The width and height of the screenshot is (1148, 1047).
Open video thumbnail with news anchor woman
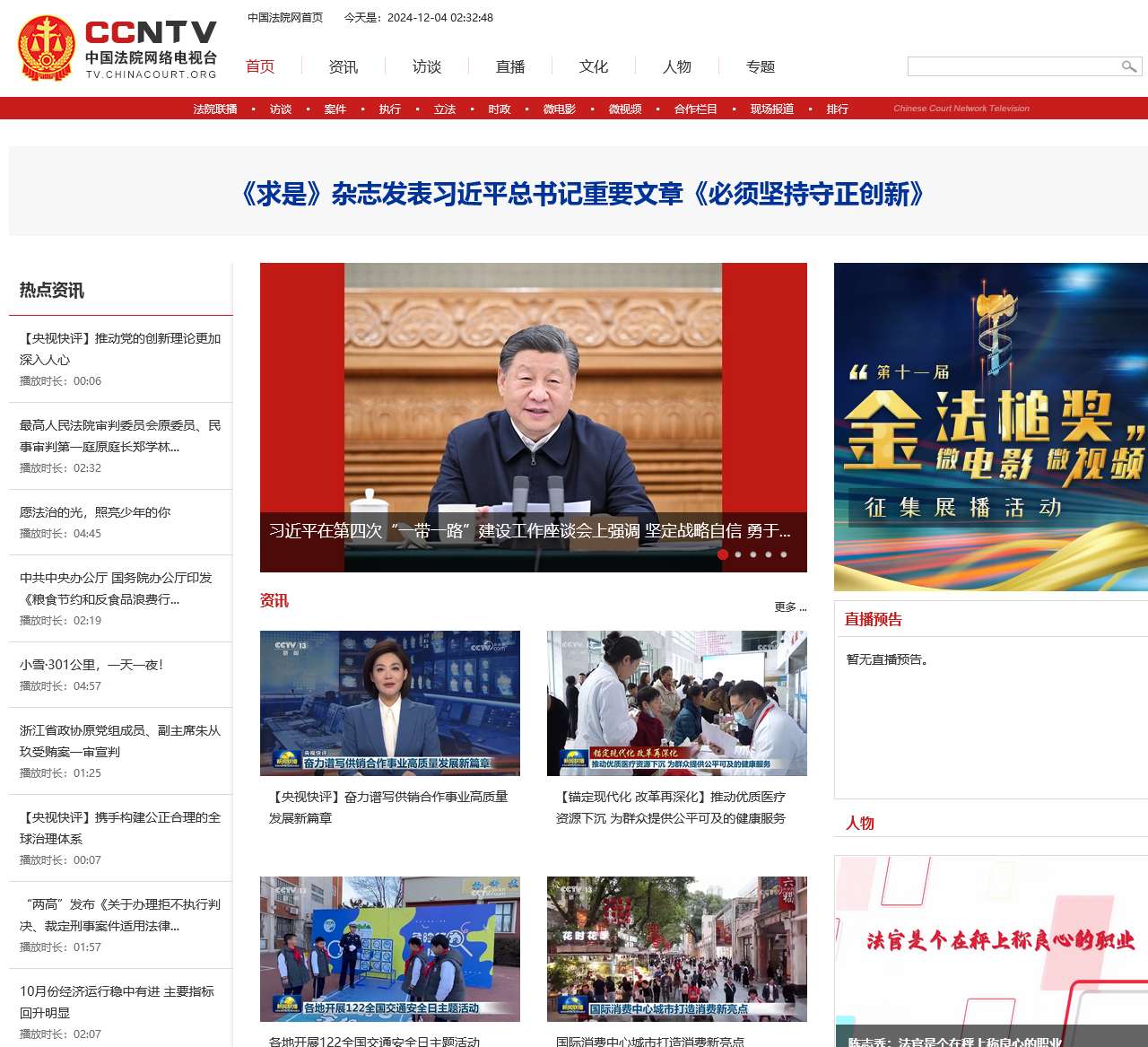click(390, 703)
